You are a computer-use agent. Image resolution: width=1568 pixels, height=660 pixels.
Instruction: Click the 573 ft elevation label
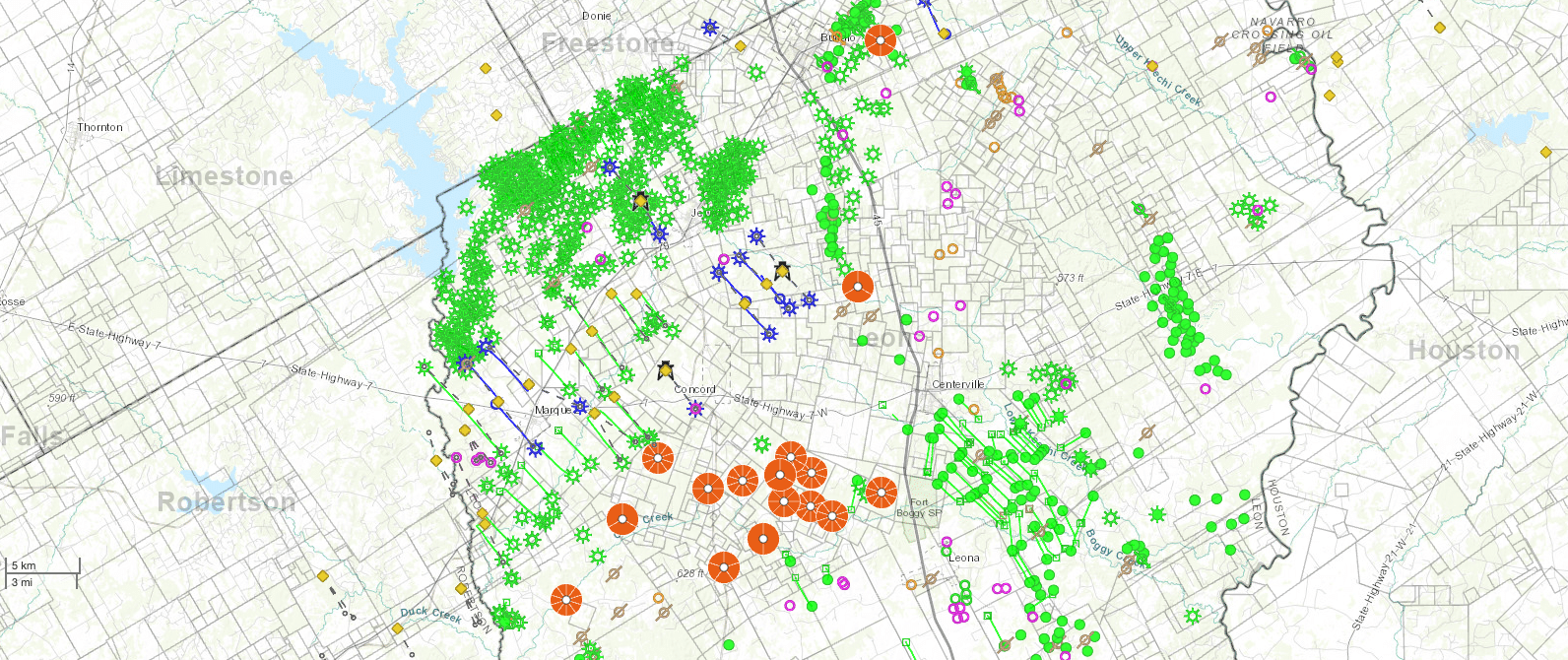pos(1071,278)
